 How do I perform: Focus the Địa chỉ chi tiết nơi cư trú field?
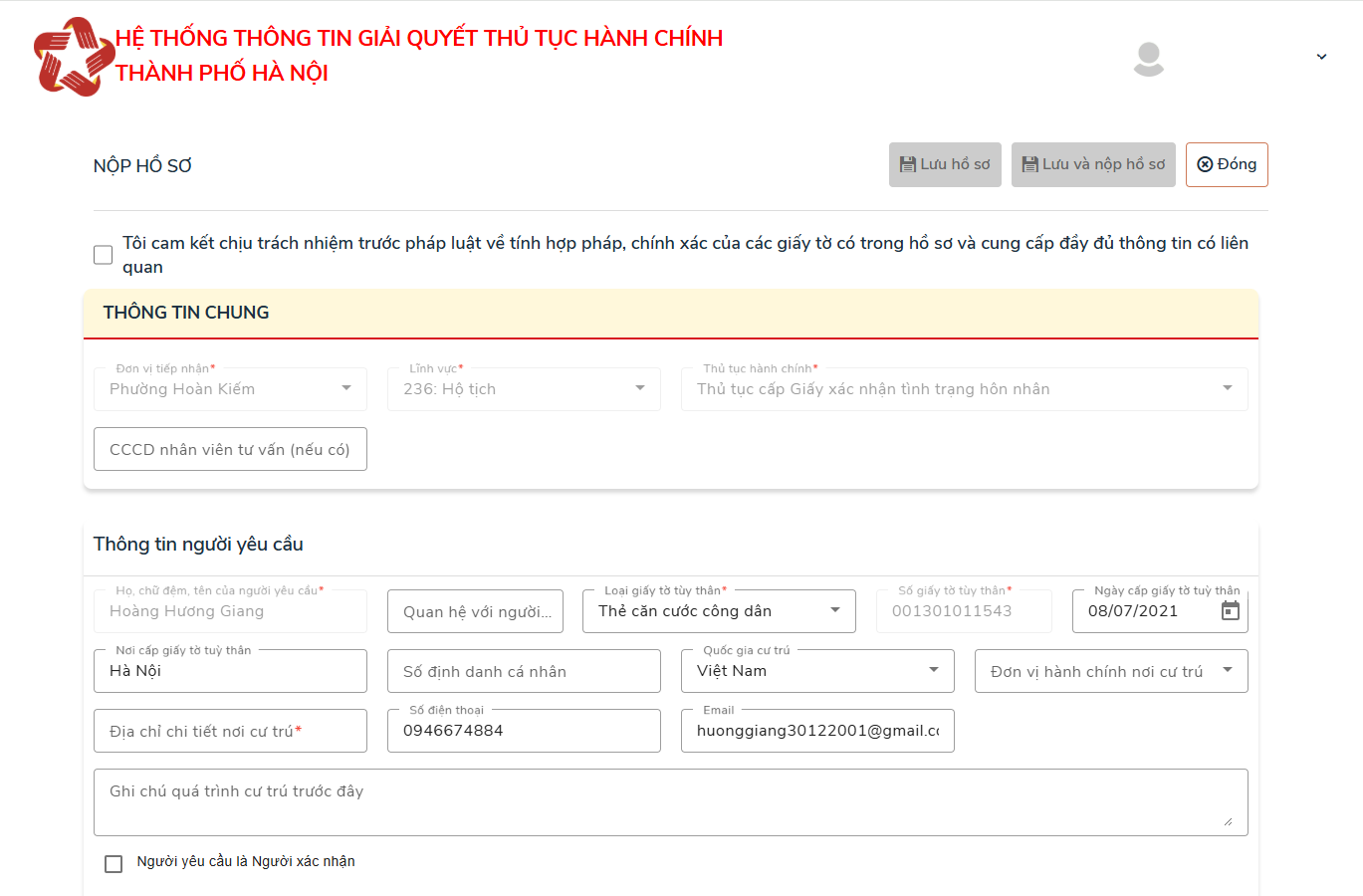click(230, 731)
